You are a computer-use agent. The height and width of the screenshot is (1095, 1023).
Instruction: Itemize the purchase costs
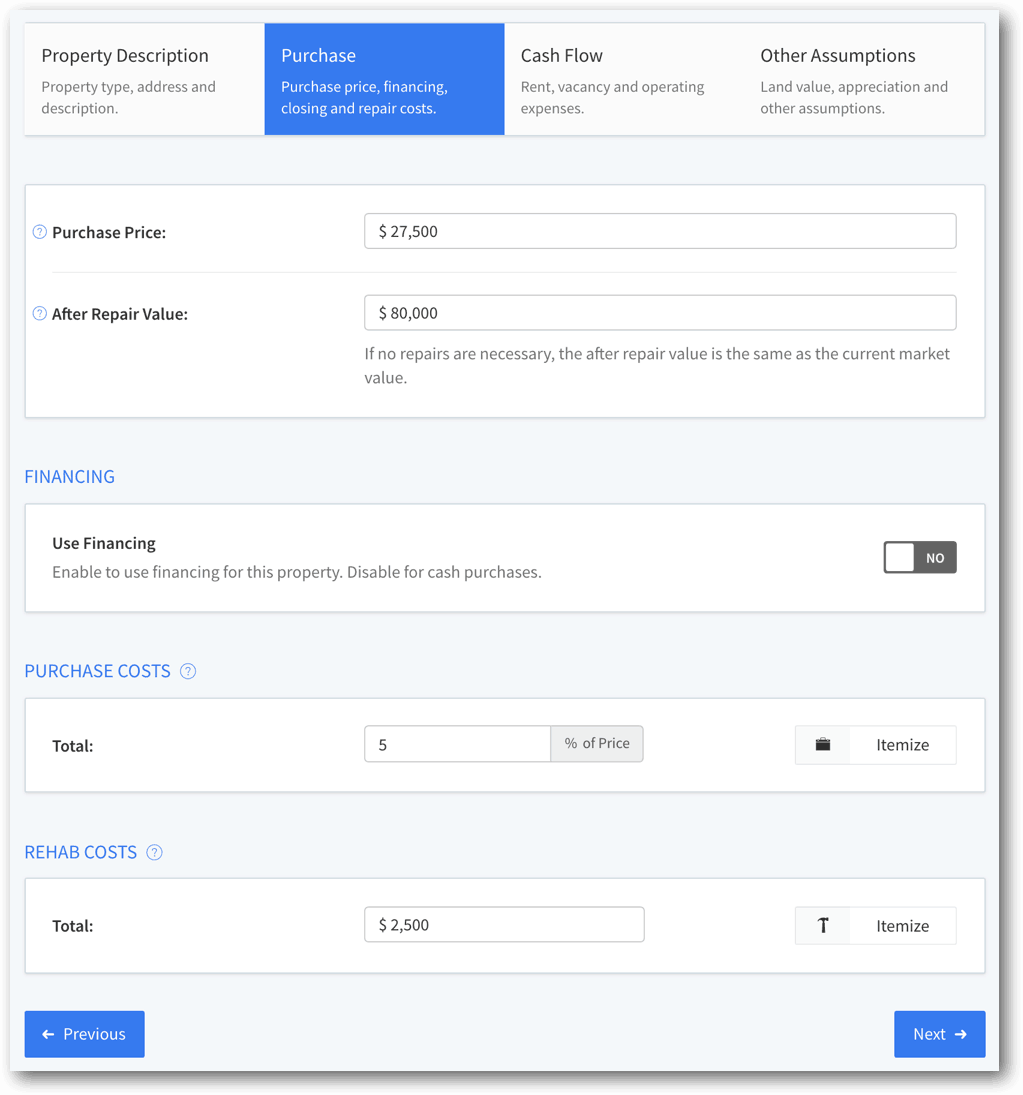pos(876,745)
